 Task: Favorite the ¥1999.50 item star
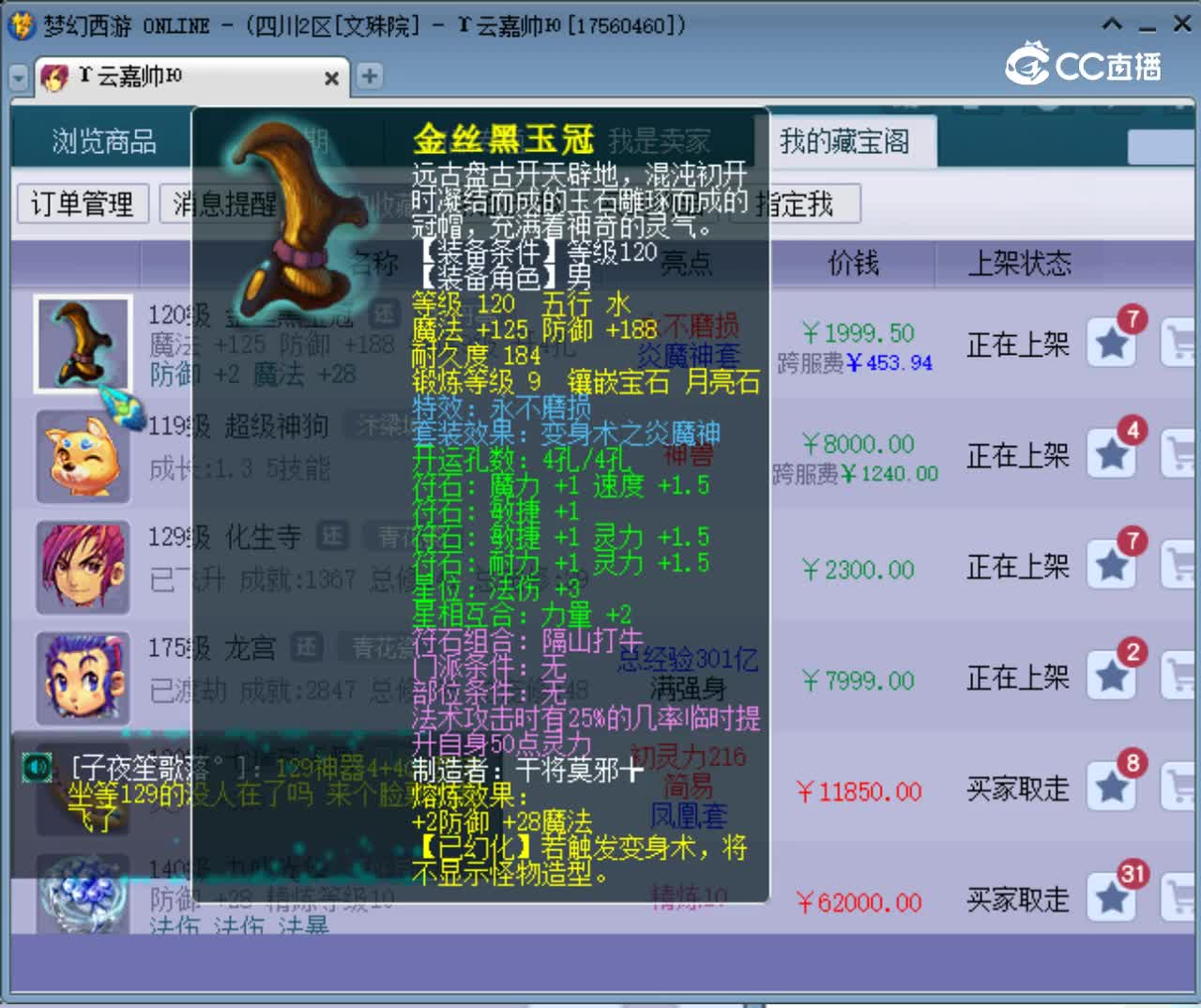click(1113, 343)
